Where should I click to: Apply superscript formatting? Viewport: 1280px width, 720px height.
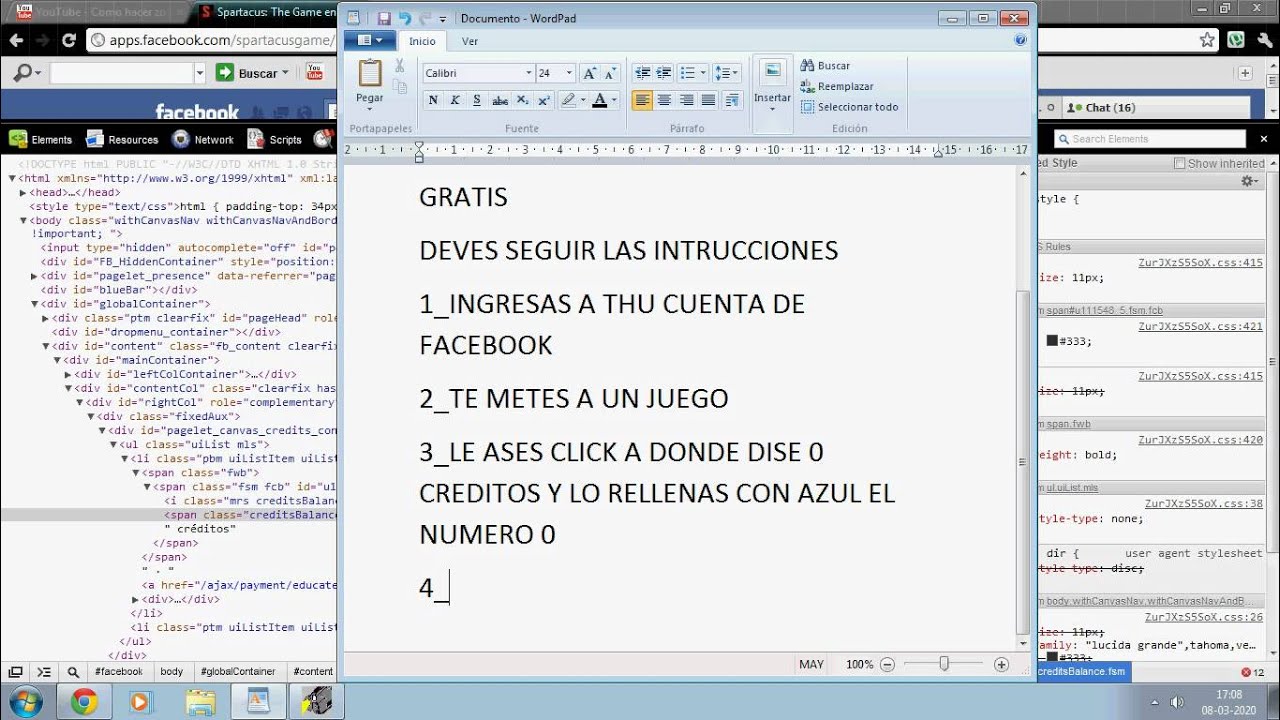[x=544, y=100]
